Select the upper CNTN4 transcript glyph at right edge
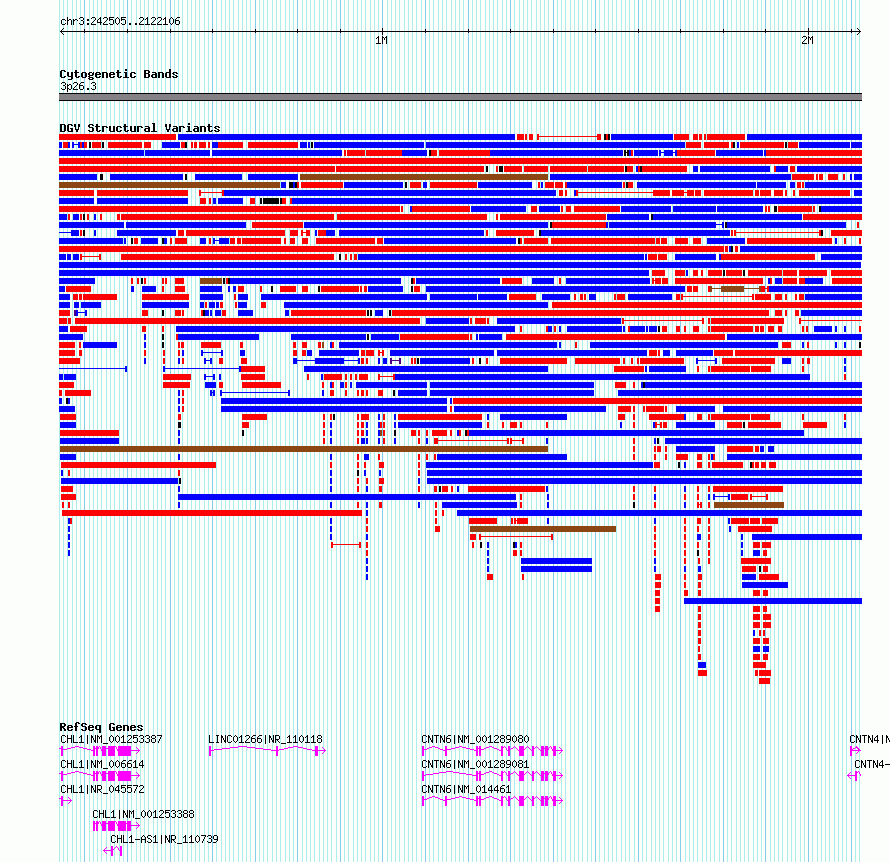The image size is (890, 862). pyautogui.click(x=855, y=751)
